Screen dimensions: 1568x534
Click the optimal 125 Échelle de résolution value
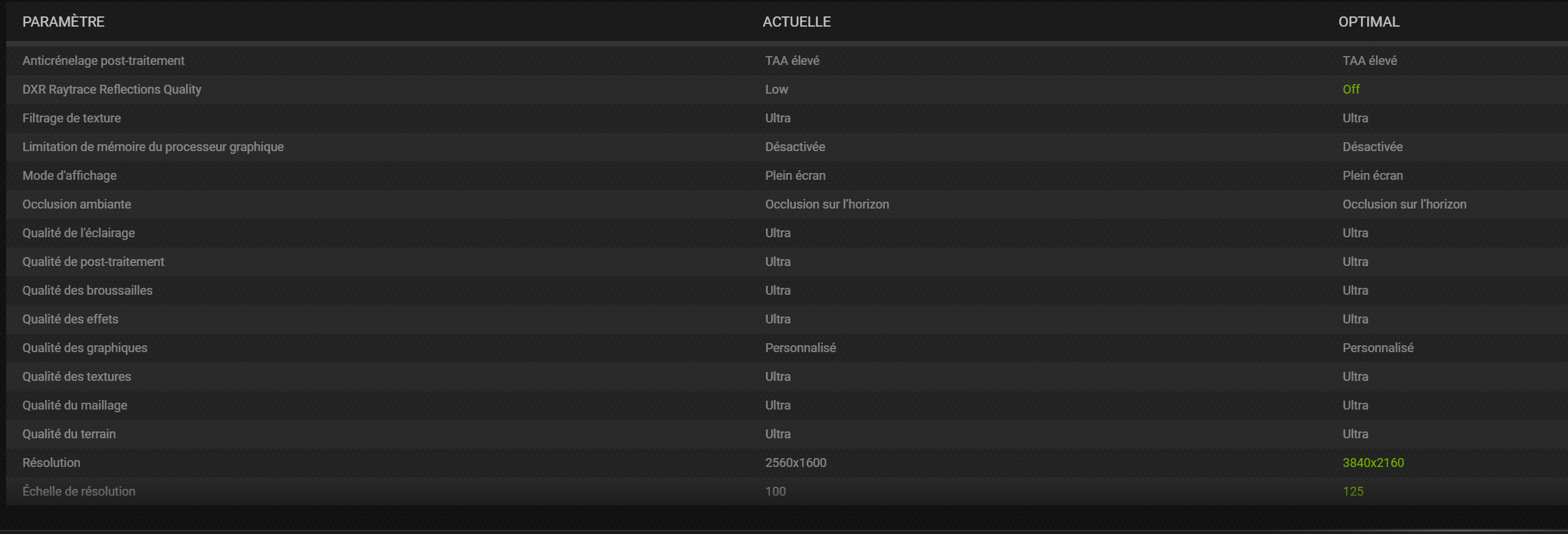[1353, 492]
